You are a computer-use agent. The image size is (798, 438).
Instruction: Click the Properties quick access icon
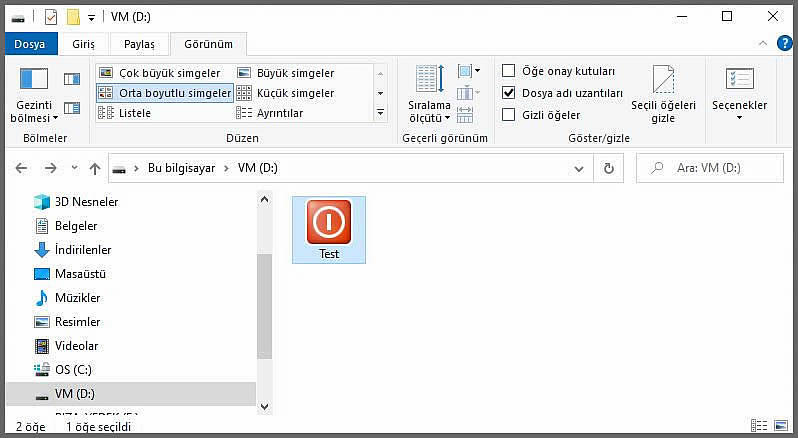(x=51, y=18)
